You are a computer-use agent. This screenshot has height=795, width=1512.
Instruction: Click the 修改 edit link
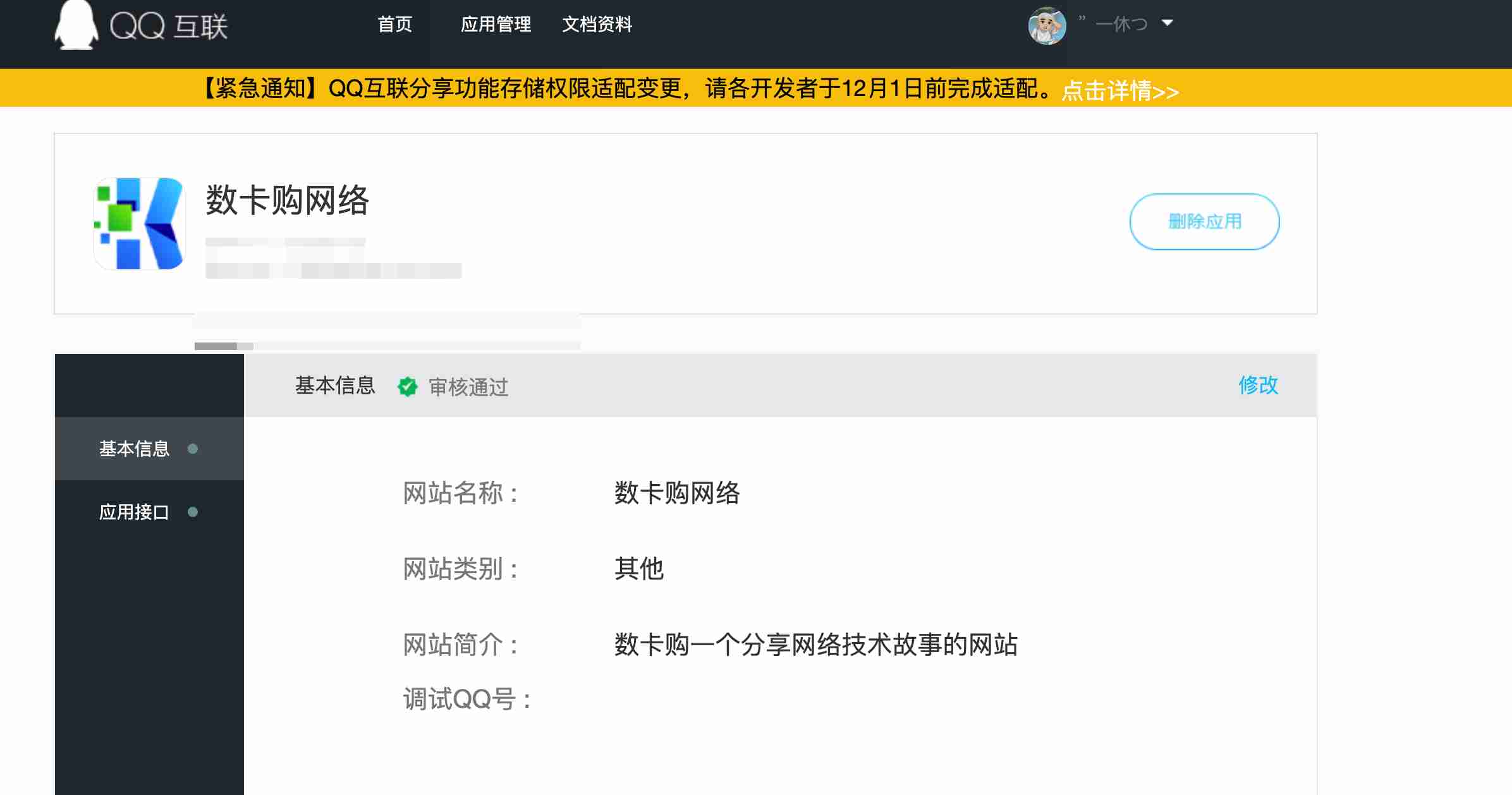click(x=1258, y=385)
